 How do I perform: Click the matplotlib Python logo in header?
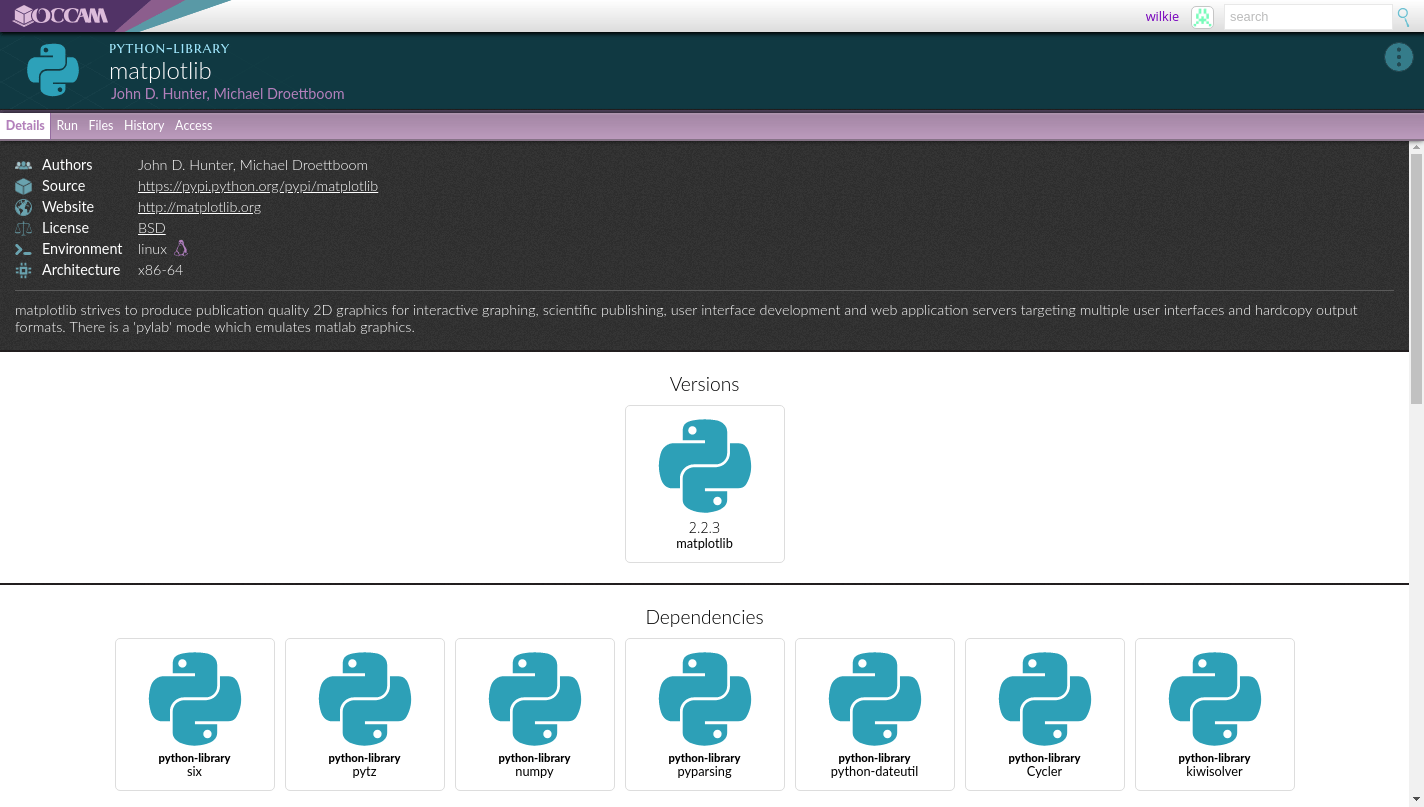click(x=53, y=70)
